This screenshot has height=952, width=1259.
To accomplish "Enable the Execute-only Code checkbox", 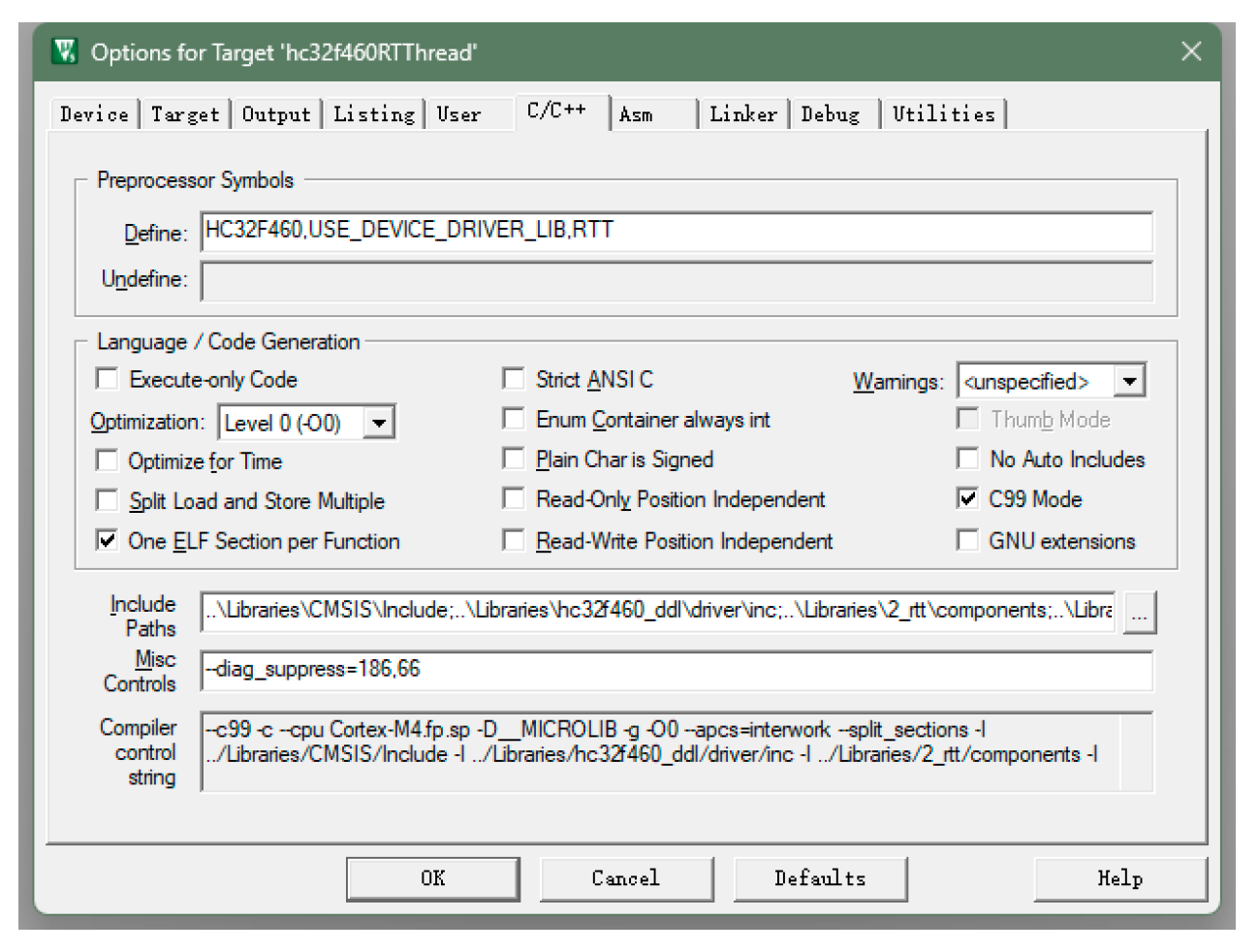I will pos(108,379).
